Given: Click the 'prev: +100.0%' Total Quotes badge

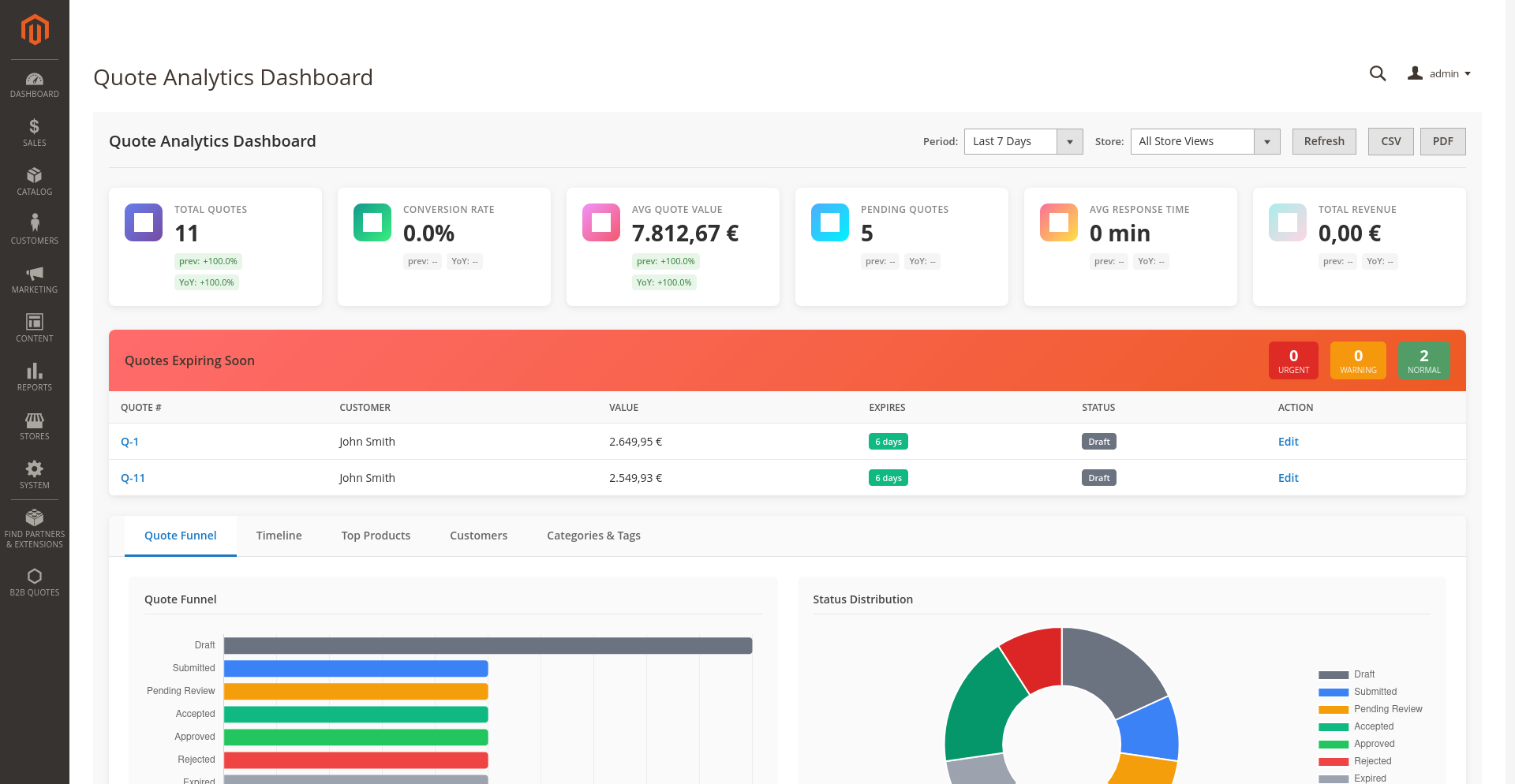Looking at the screenshot, I should click(208, 261).
